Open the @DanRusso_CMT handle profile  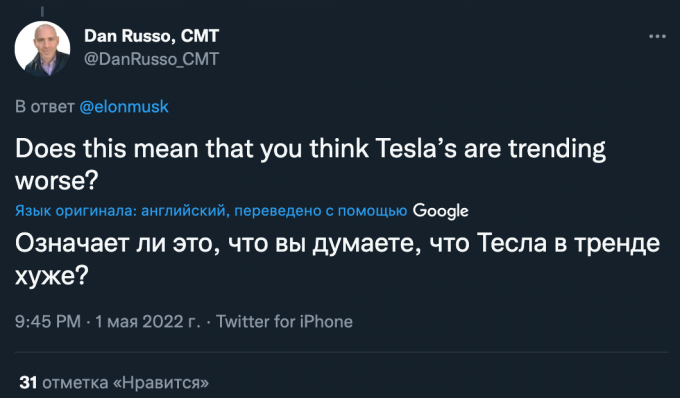[x=151, y=59]
